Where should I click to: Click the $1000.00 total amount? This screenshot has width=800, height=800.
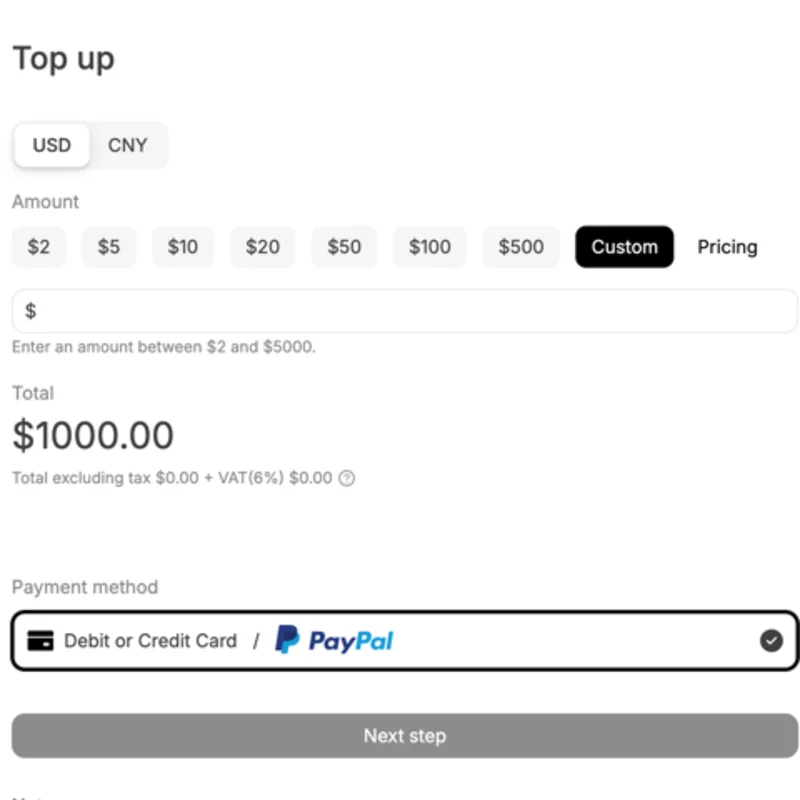pos(93,436)
